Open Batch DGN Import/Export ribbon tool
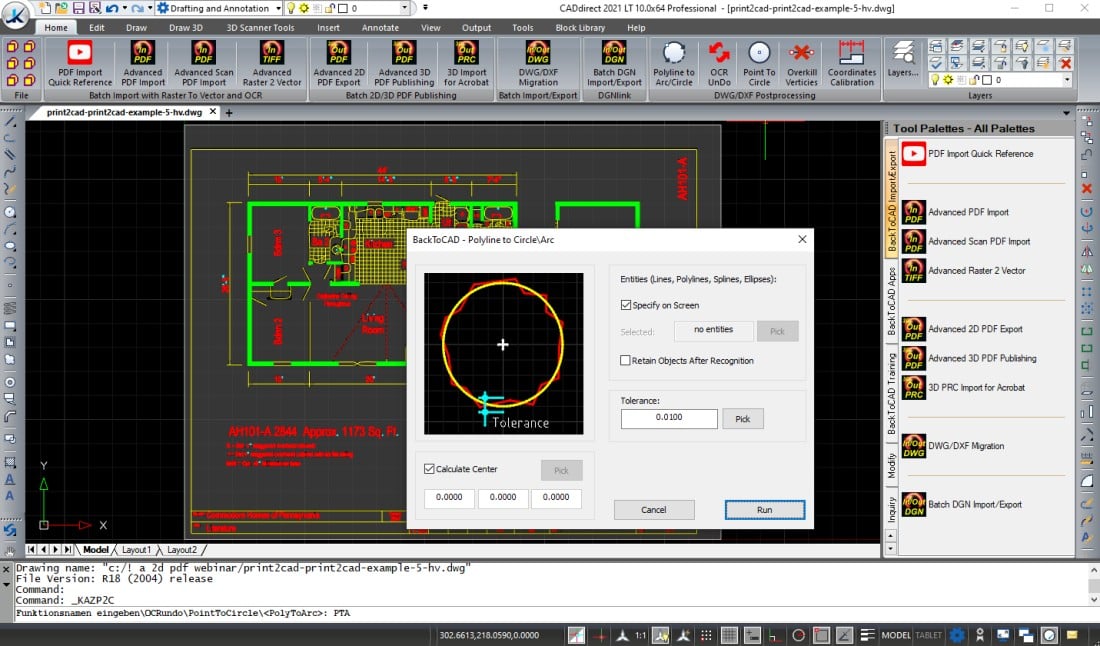Viewport: 1100px width, 646px height. coord(614,63)
